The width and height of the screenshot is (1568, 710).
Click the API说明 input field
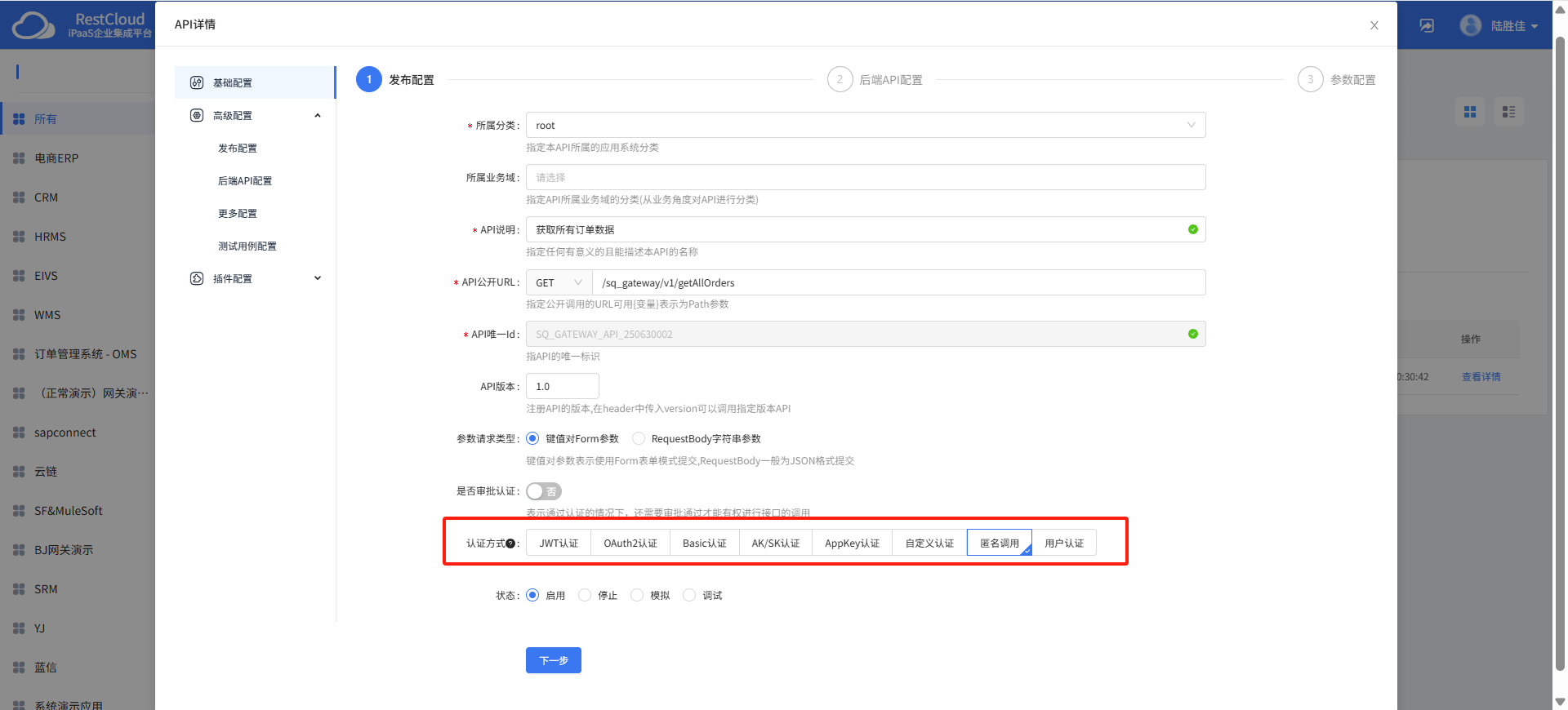click(x=857, y=229)
